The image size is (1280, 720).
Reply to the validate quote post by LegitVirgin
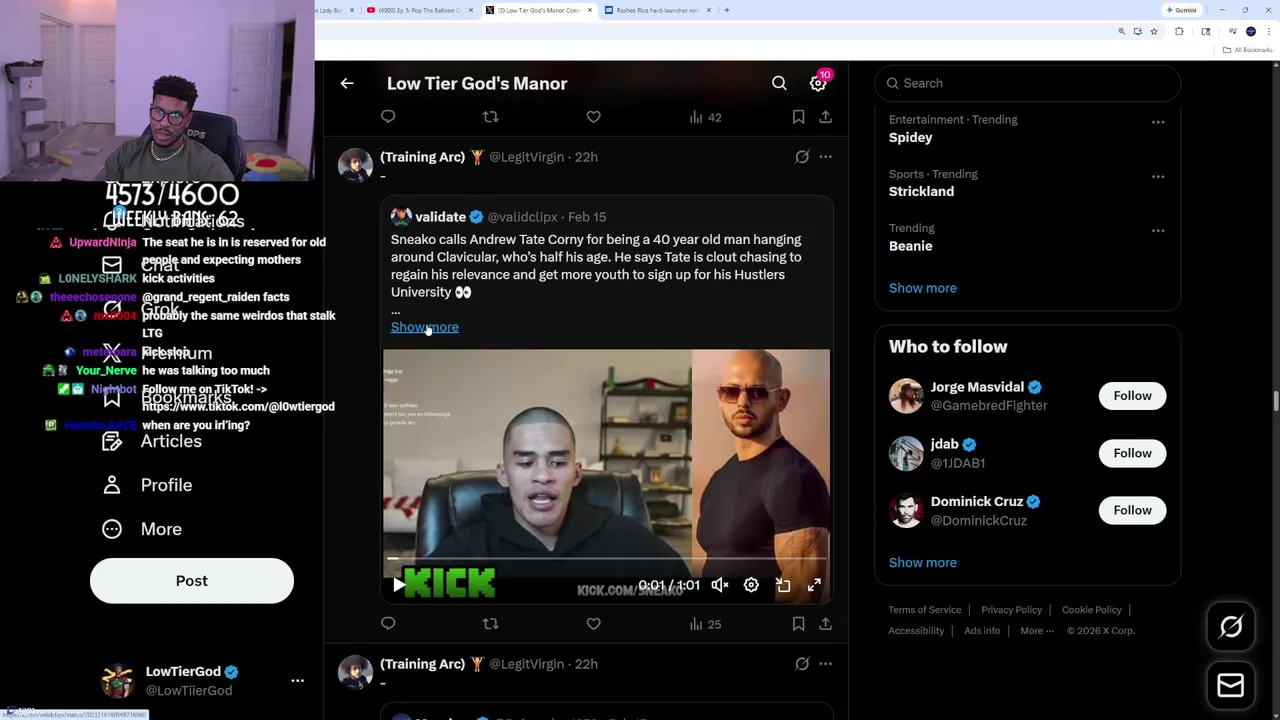coord(388,624)
